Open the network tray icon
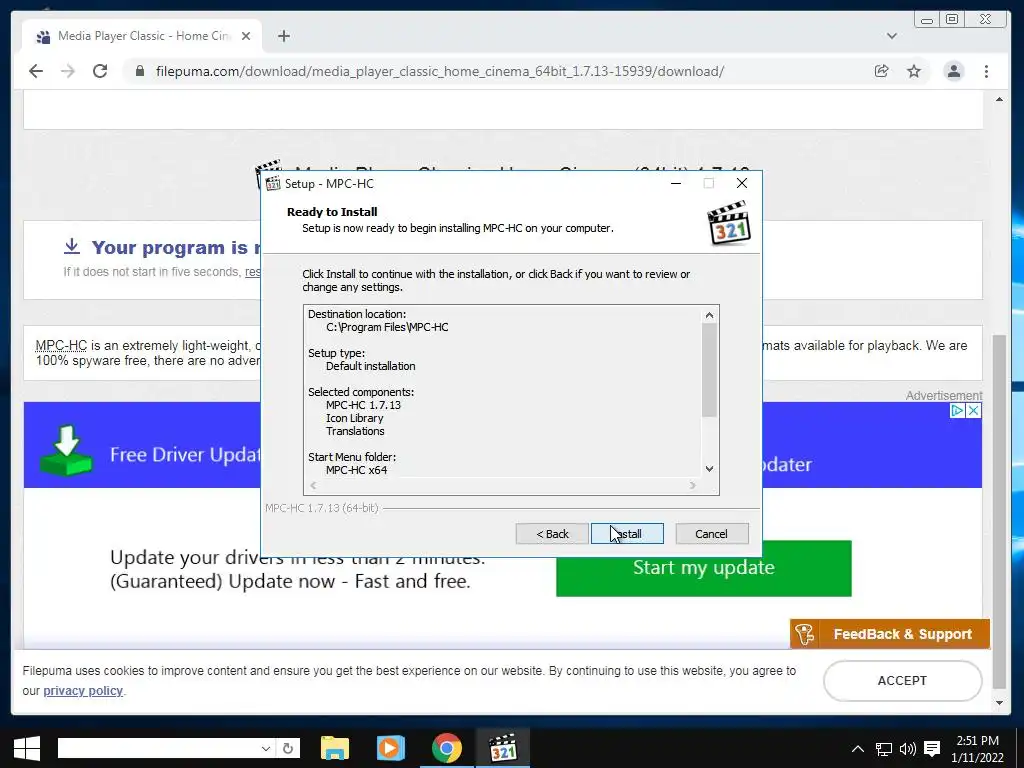Viewport: 1024px width, 768px height. click(x=884, y=748)
